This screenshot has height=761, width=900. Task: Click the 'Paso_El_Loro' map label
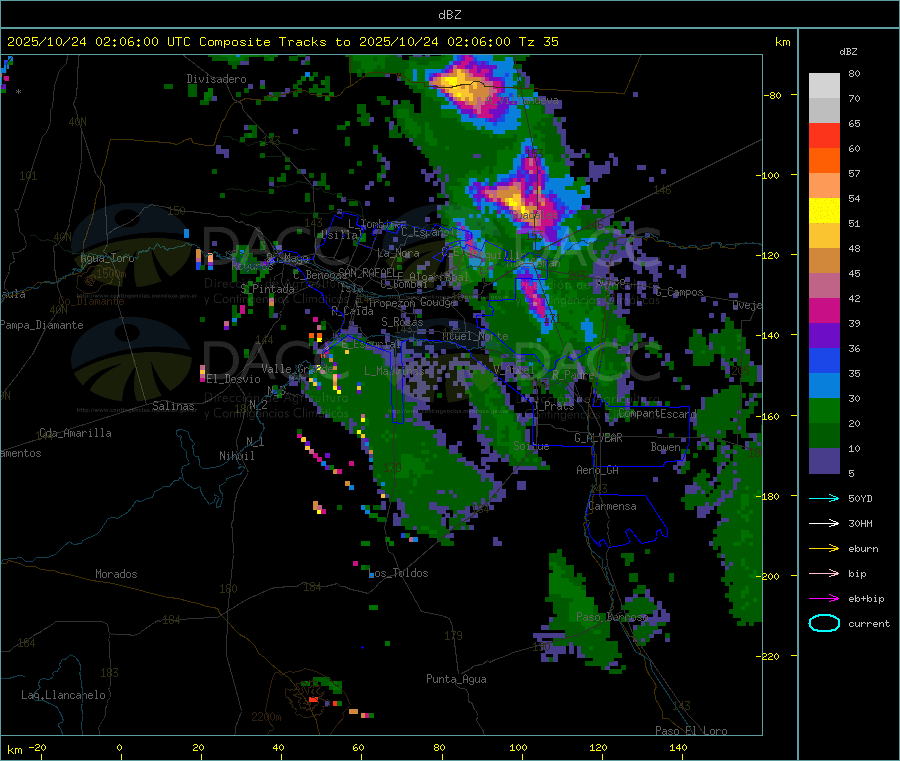click(691, 731)
